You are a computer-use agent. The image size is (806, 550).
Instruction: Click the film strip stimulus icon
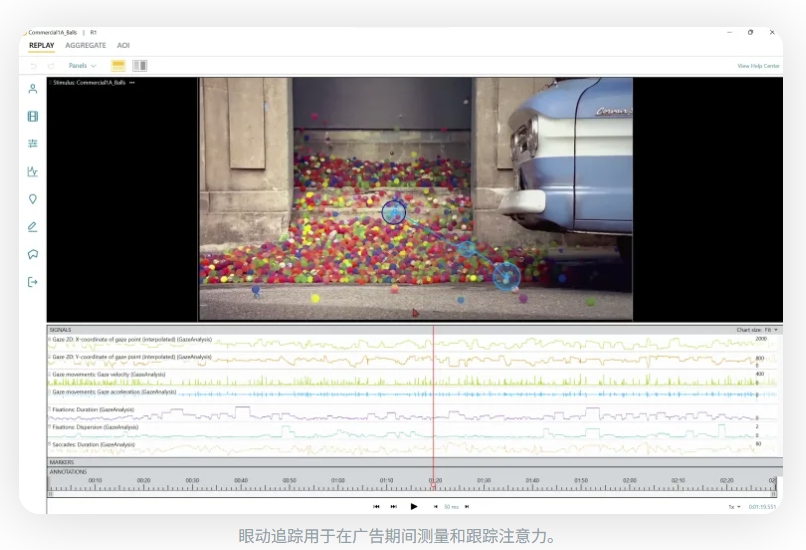click(x=33, y=116)
